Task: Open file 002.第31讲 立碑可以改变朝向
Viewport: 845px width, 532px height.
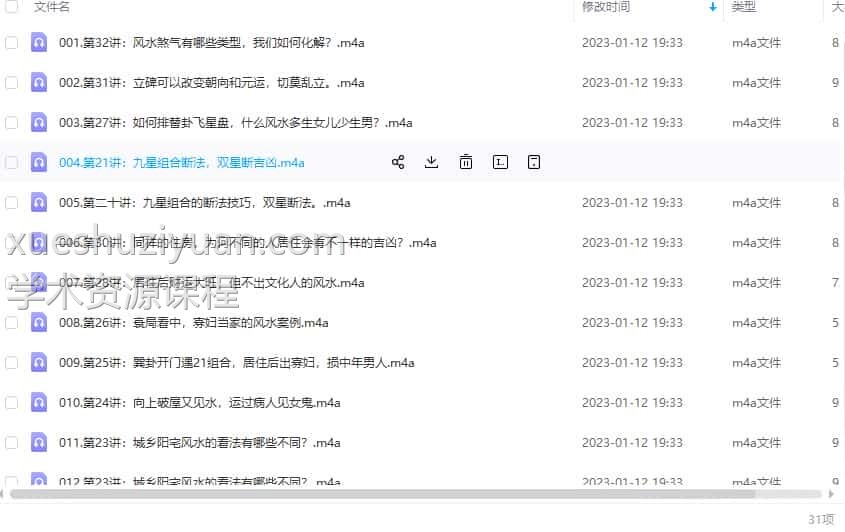Action: (211, 83)
